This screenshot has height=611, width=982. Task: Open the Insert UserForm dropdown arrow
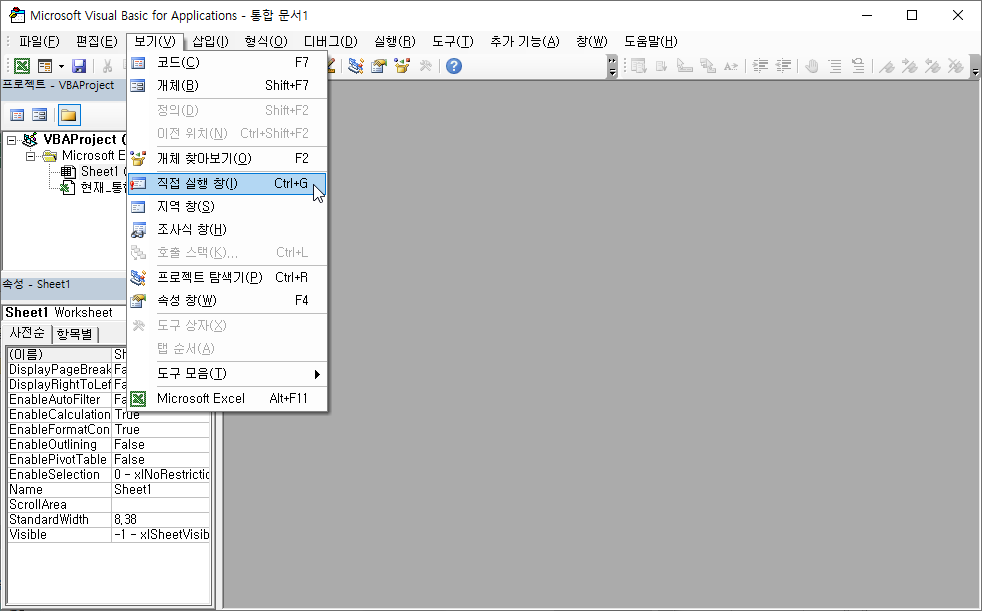tap(61, 66)
